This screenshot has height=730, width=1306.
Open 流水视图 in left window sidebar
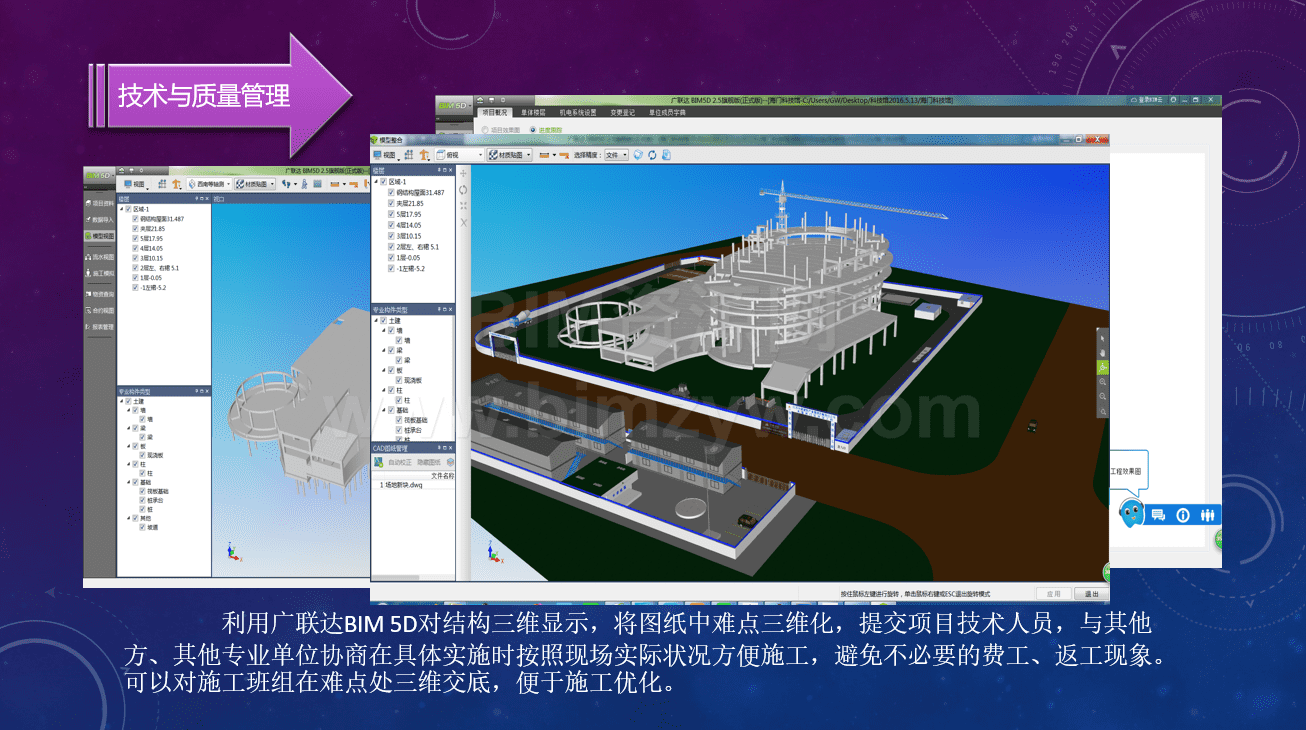100,257
